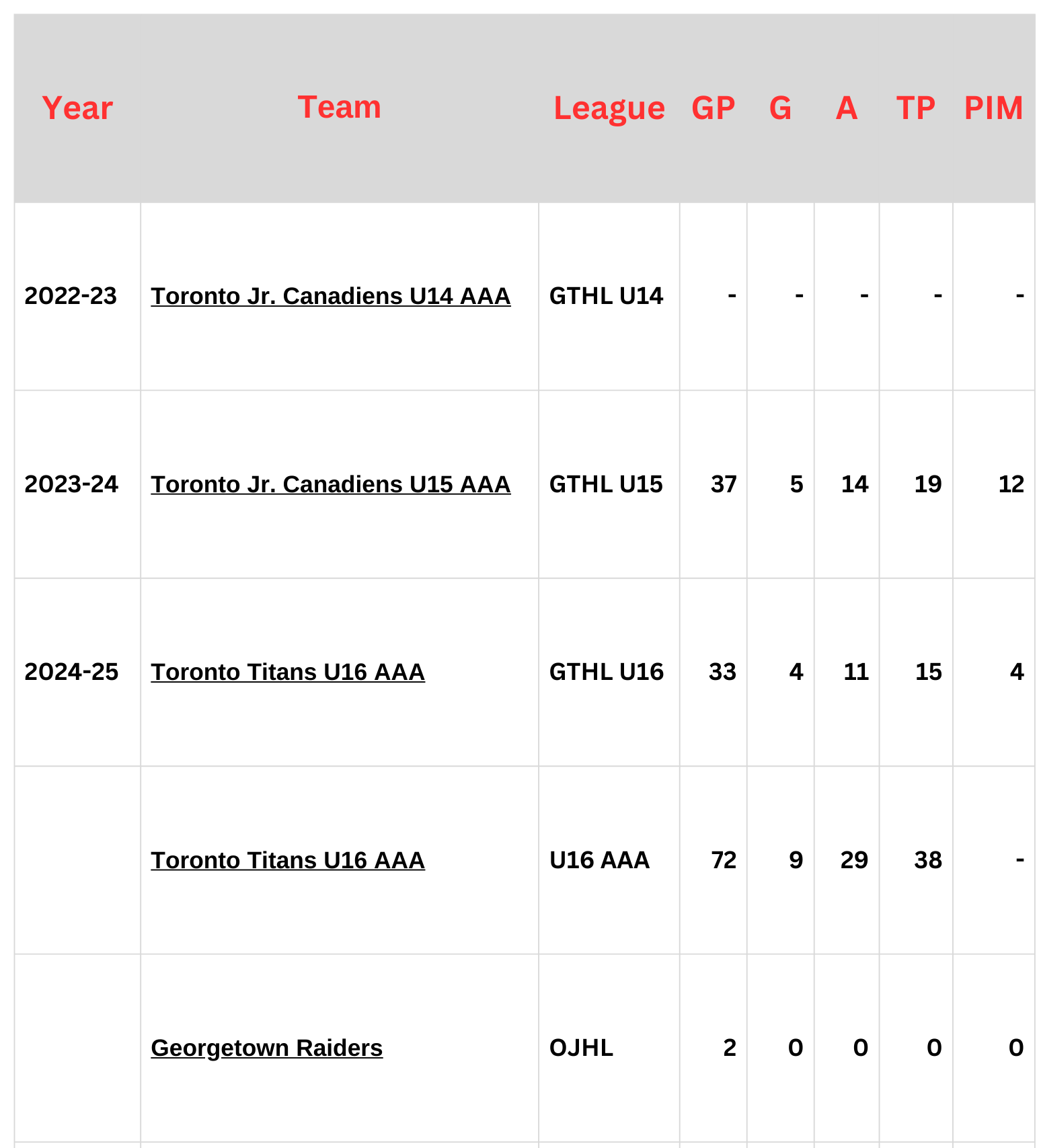The width and height of the screenshot is (1039, 1148).
Task: Follow the Georgetown Raiders team link
Action: [266, 1048]
